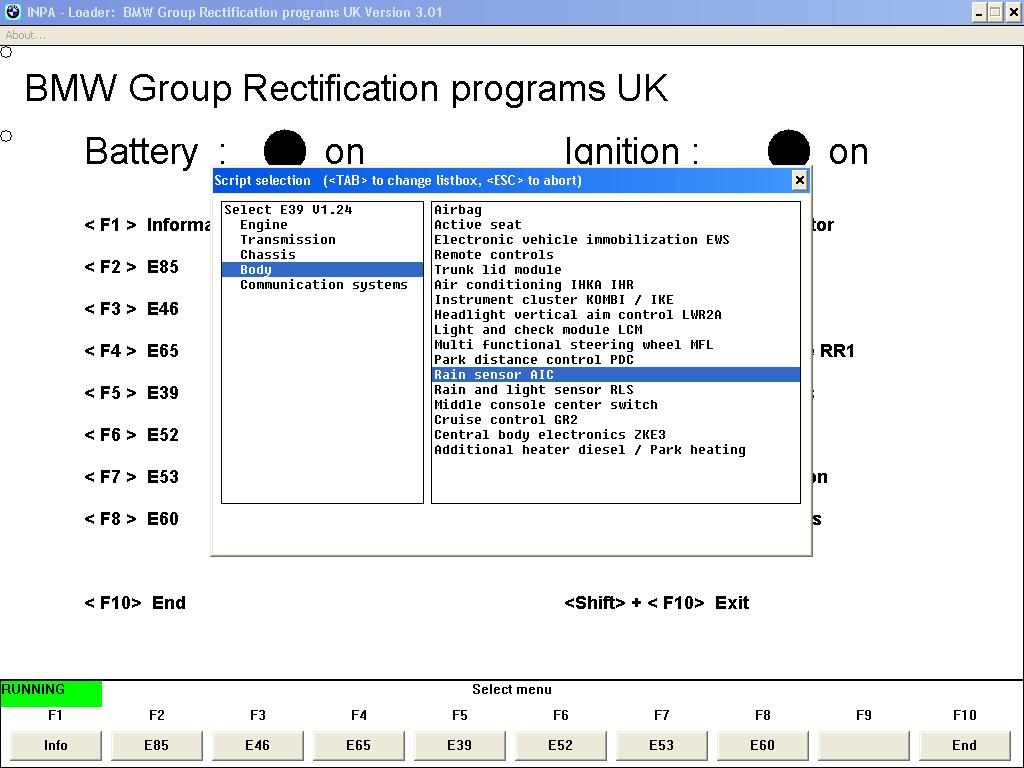1024x768 pixels.
Task: Click the <F4> E65 menu line
Action: point(131,351)
